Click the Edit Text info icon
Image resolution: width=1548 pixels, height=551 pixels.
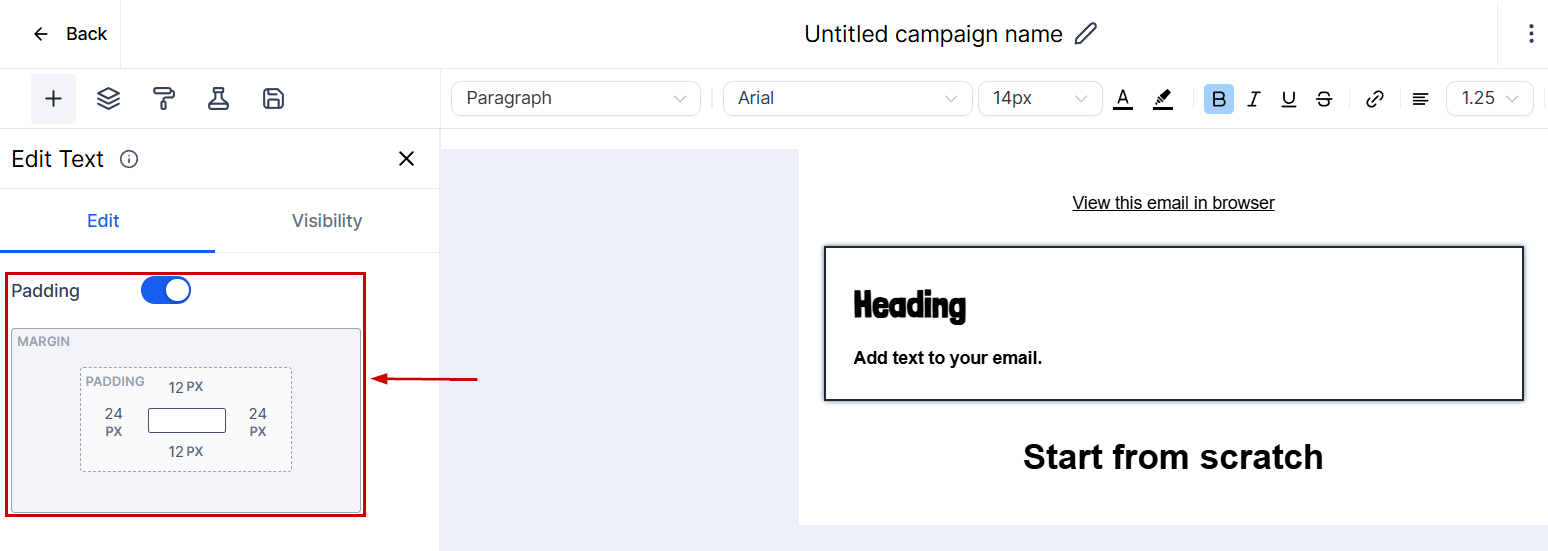(x=129, y=159)
